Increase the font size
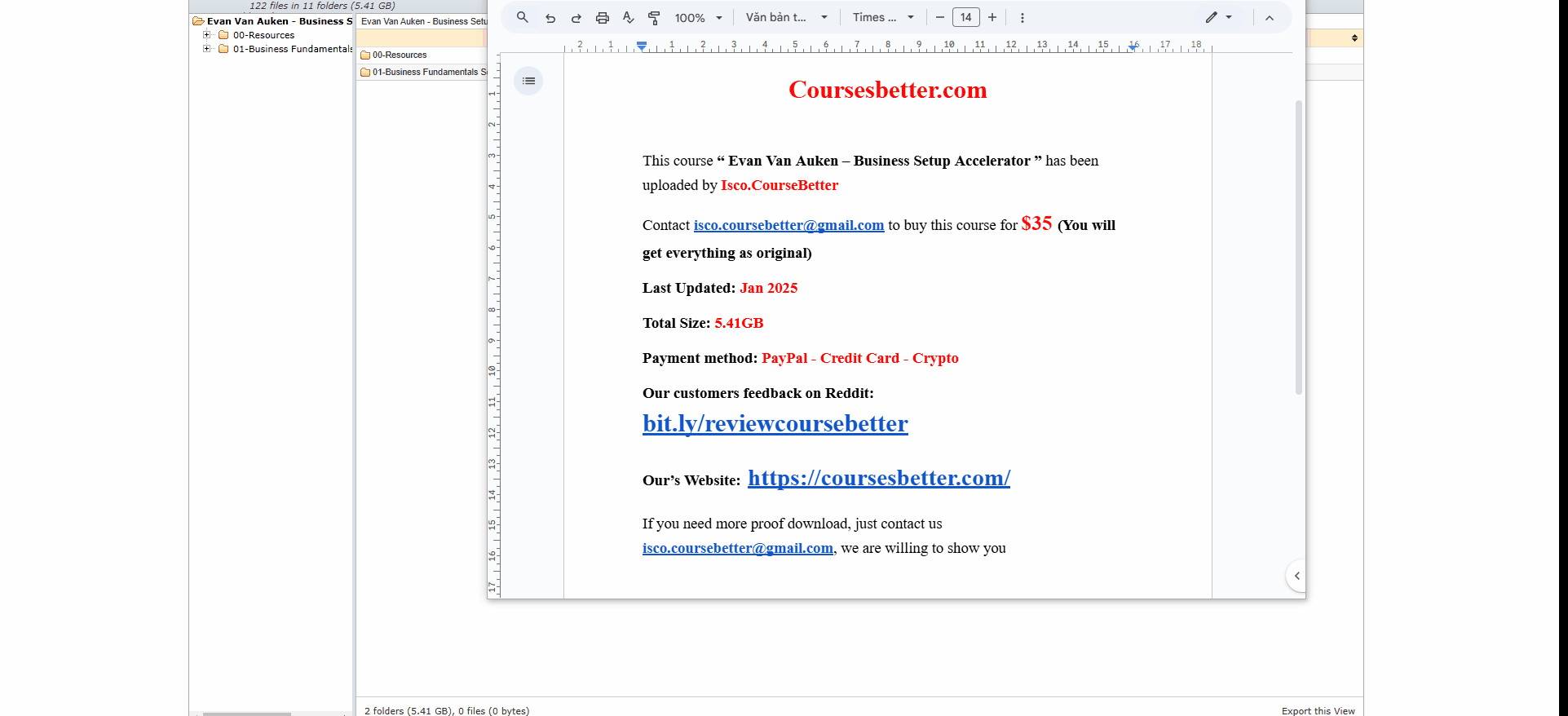Screen dimensions: 1568x716 (992, 17)
